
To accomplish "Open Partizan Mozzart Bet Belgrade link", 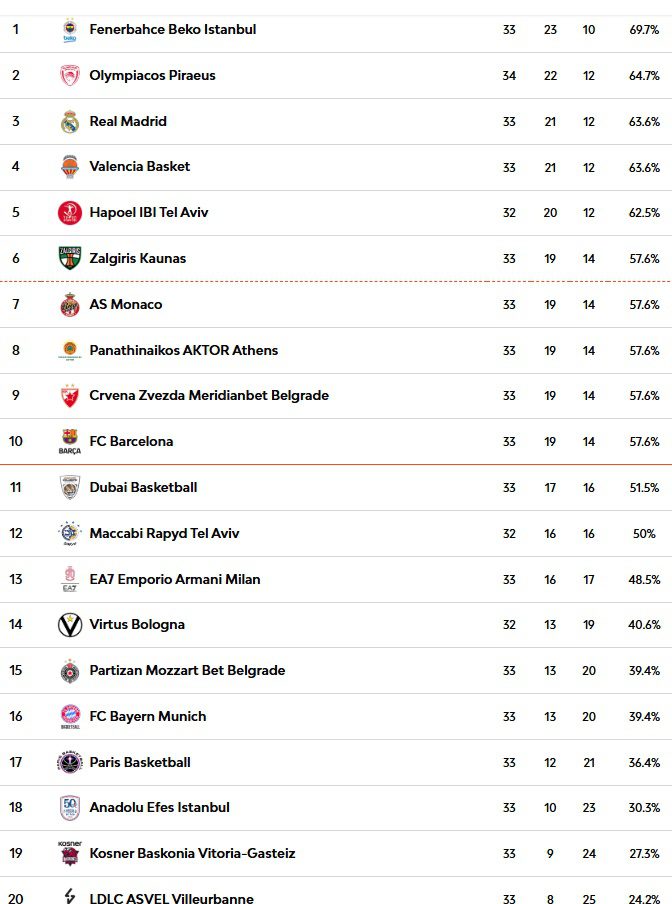I will pyautogui.click(x=187, y=671).
